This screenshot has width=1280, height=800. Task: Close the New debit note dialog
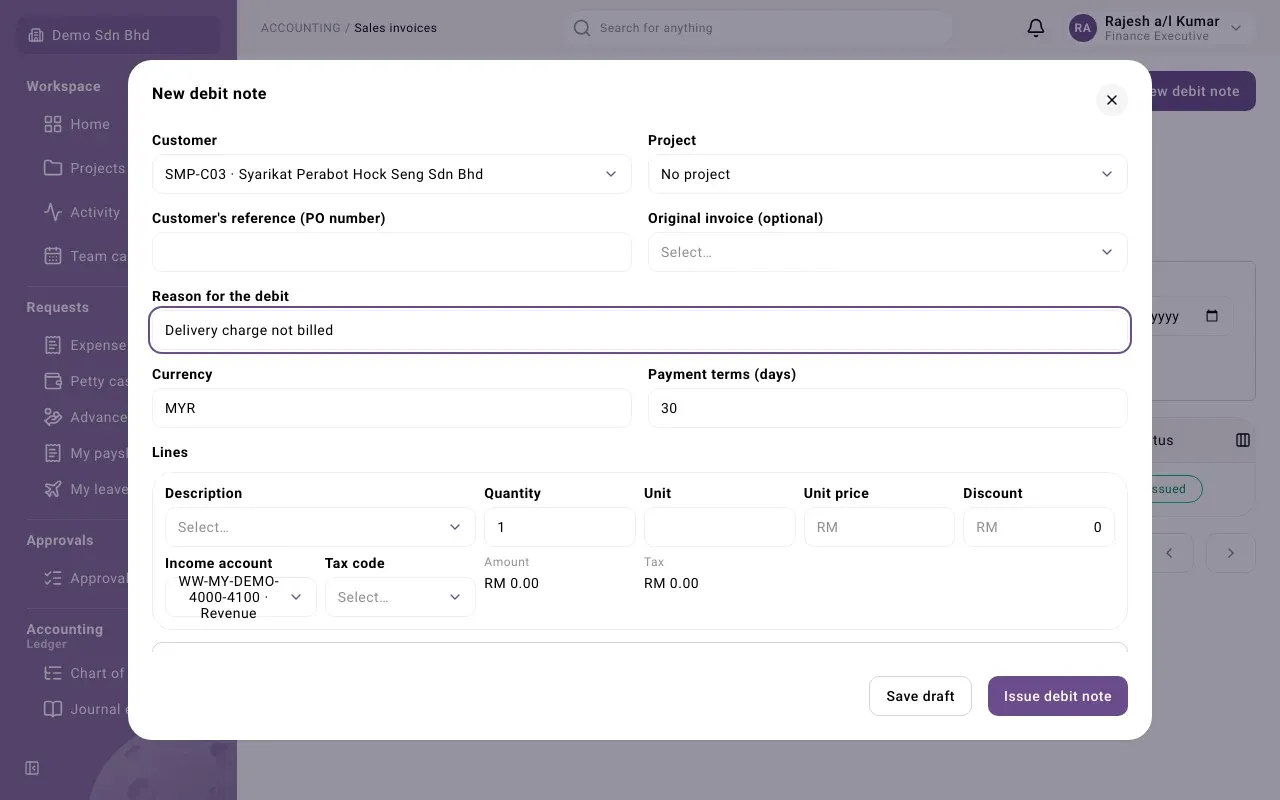pos(1111,100)
